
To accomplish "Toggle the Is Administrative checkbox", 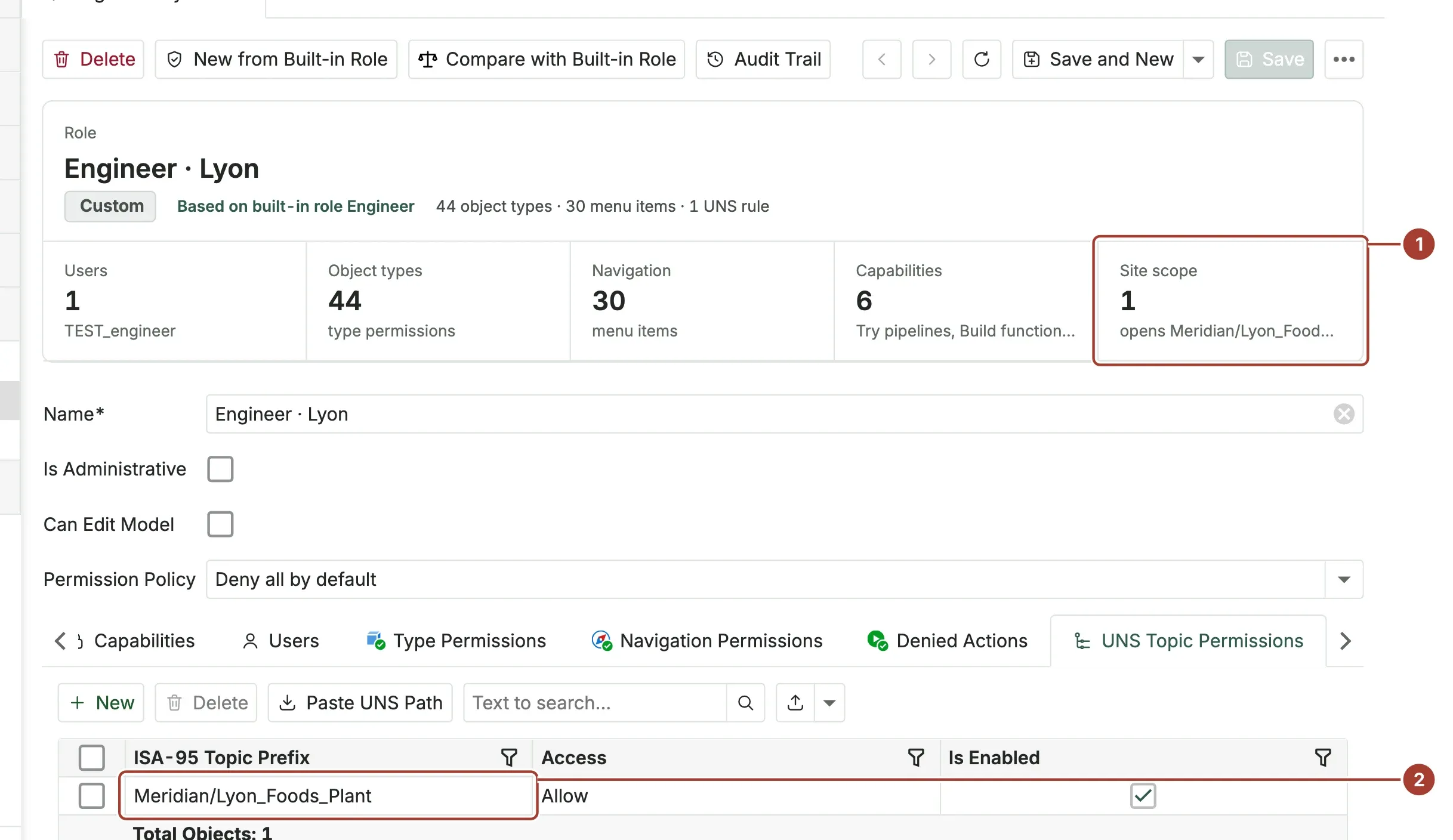I will (220, 469).
